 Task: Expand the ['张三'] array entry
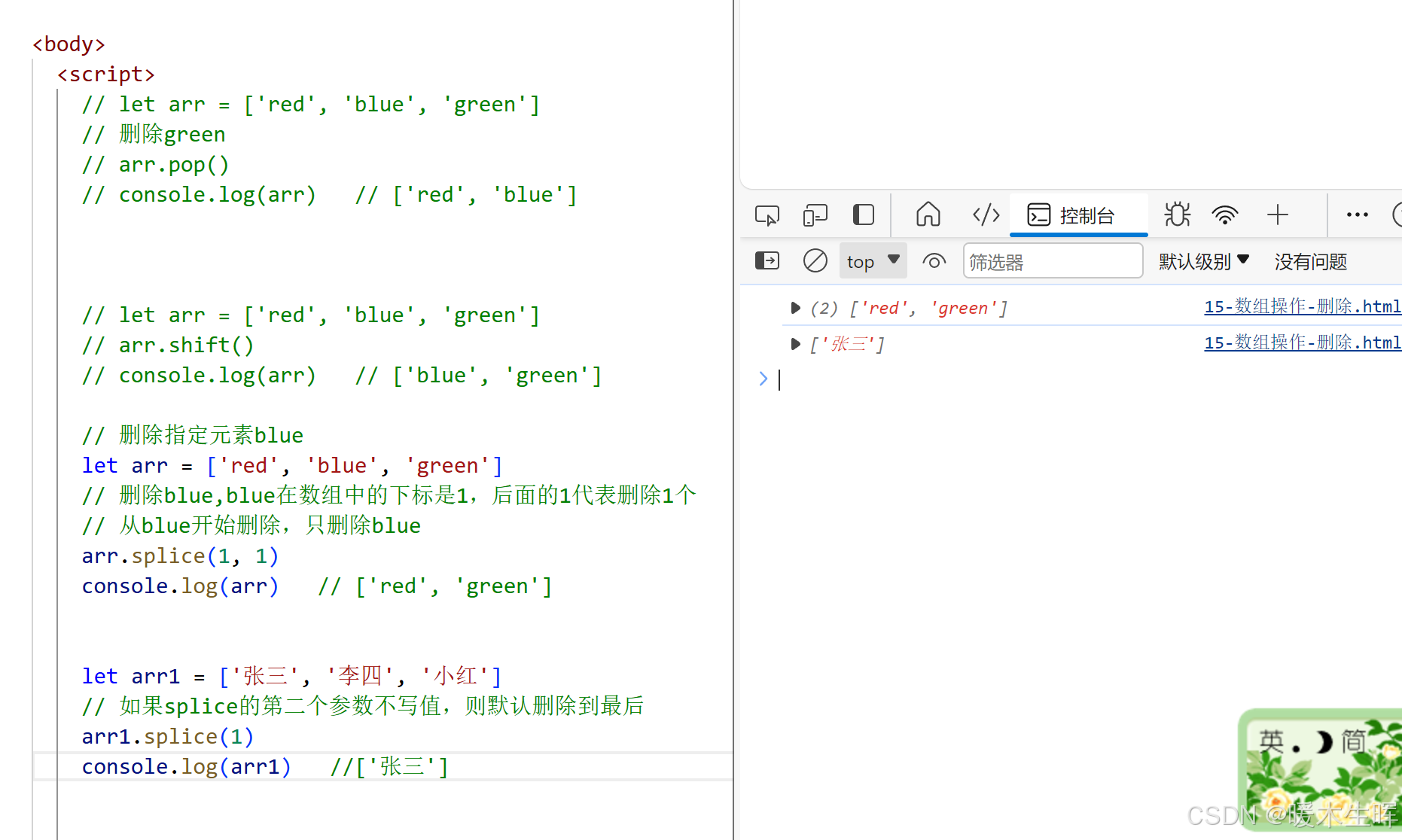click(795, 344)
